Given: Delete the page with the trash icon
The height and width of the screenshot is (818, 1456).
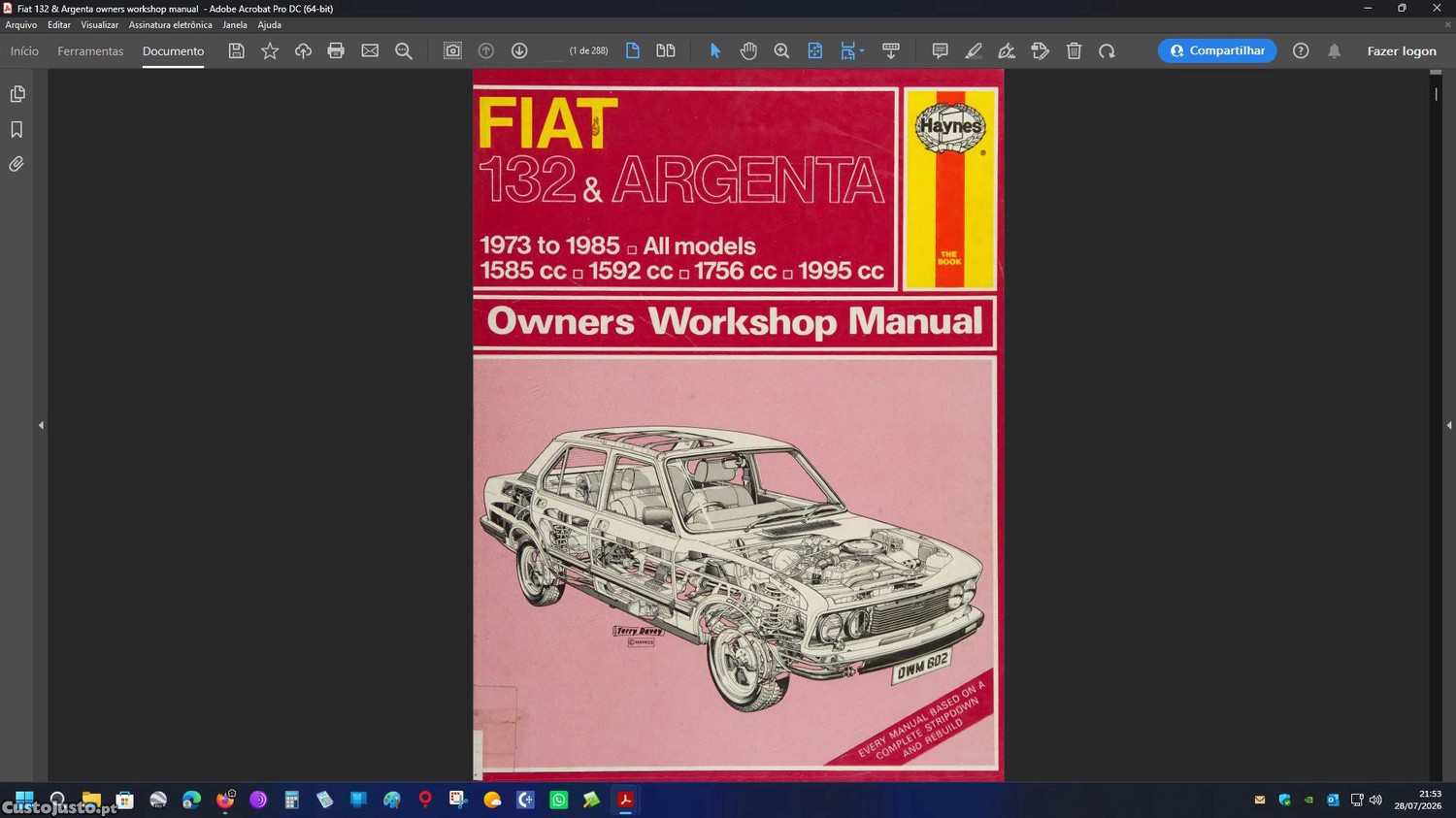Looking at the screenshot, I should click(1074, 50).
